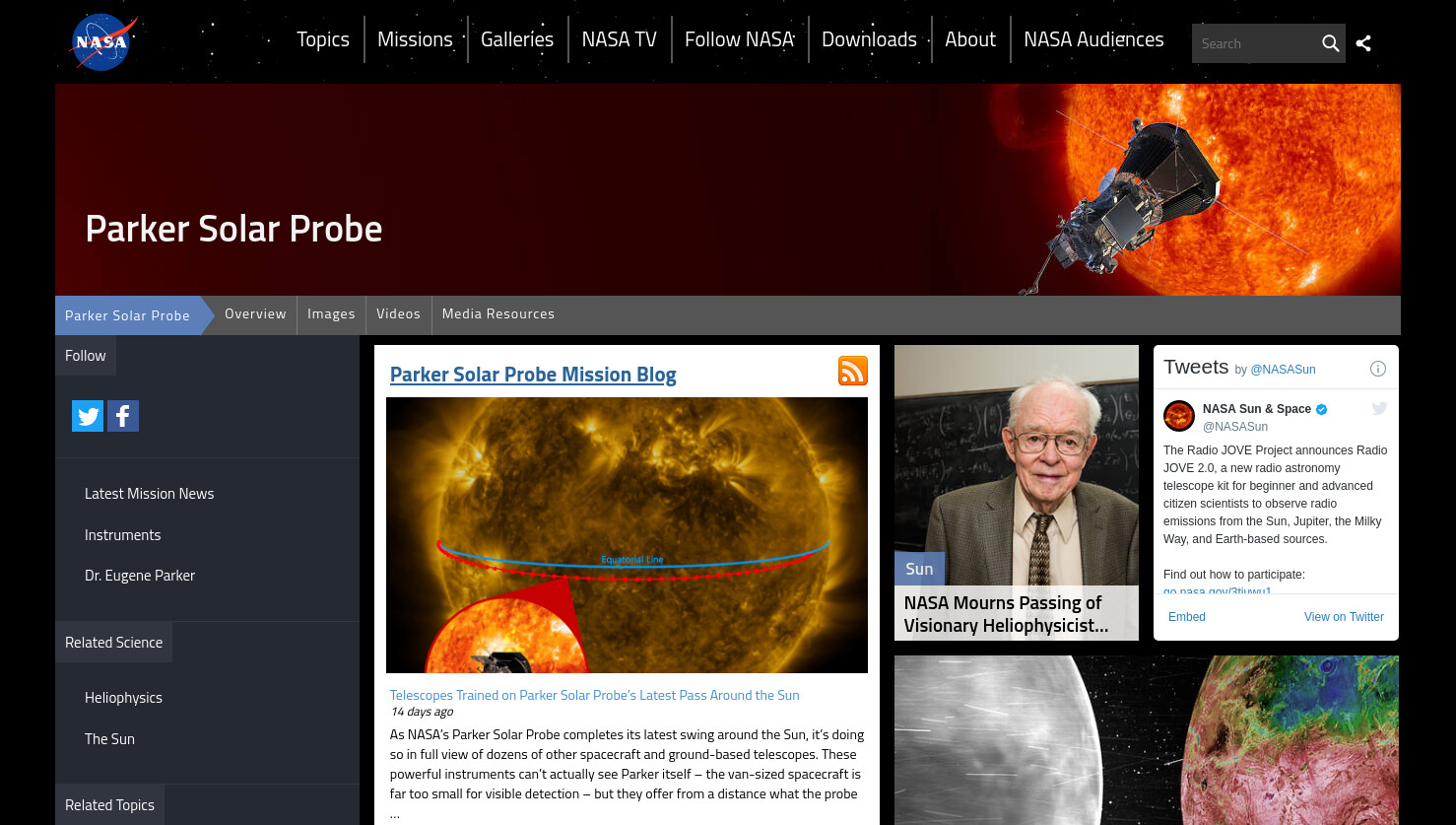Screen dimensions: 1456x825
Task: Click the NASA logo
Action: click(x=103, y=42)
